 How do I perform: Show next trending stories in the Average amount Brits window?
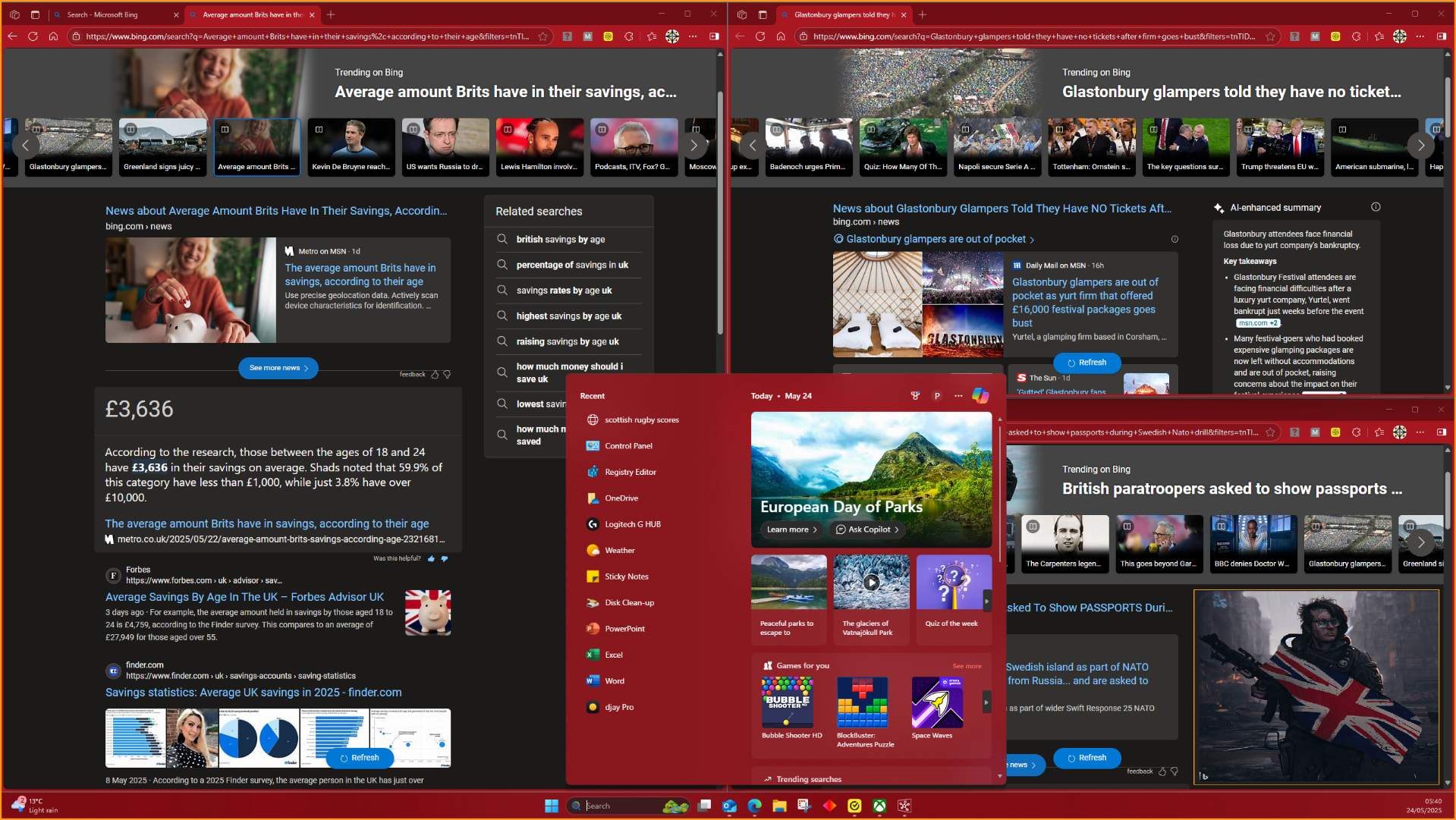(x=693, y=146)
